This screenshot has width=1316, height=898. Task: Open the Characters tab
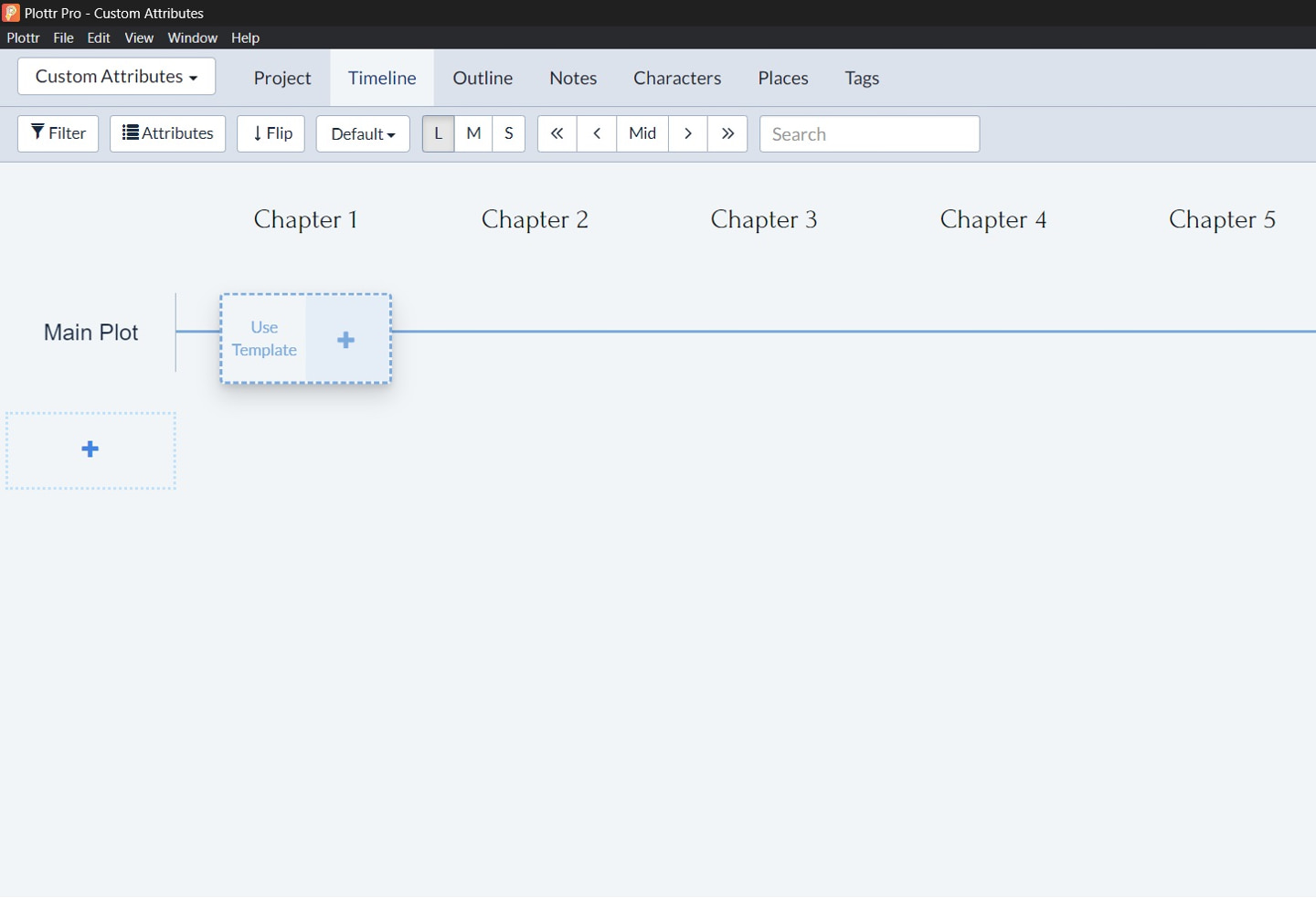tap(677, 79)
